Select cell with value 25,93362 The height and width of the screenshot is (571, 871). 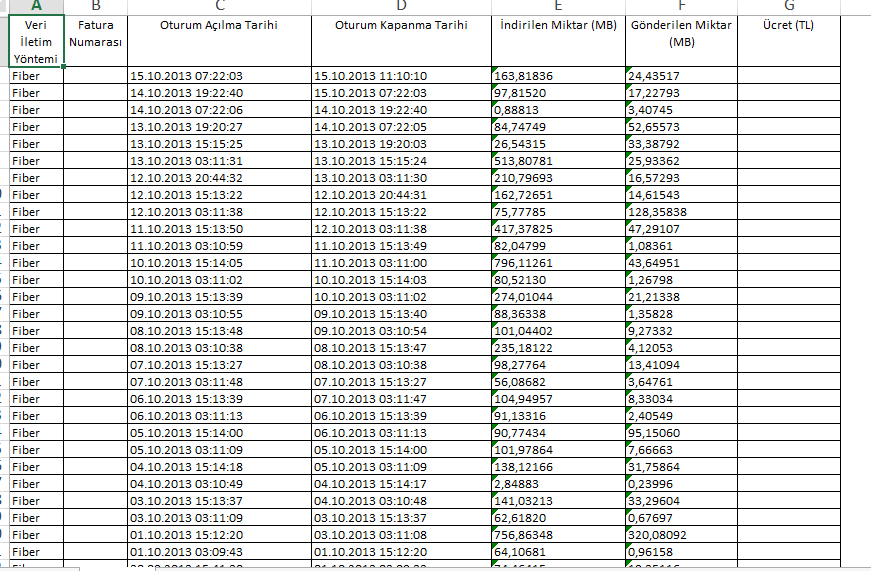coord(682,161)
